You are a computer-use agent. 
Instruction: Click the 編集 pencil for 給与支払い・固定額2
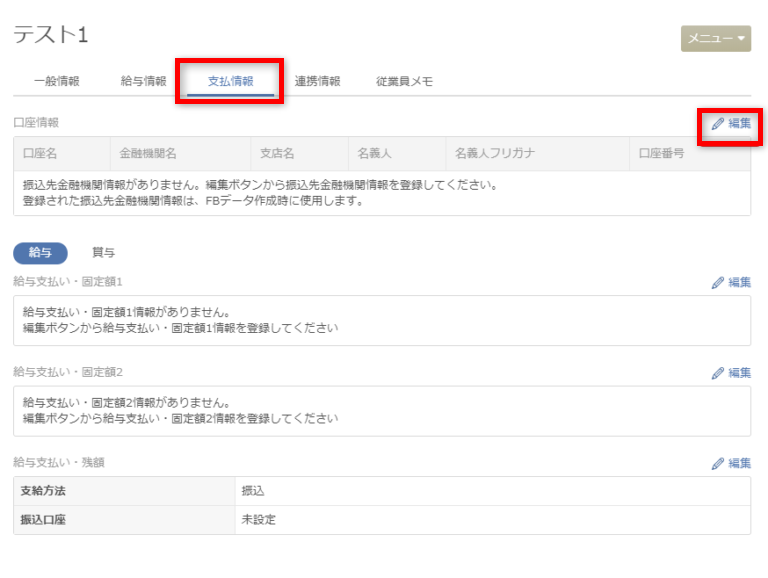[731, 373]
